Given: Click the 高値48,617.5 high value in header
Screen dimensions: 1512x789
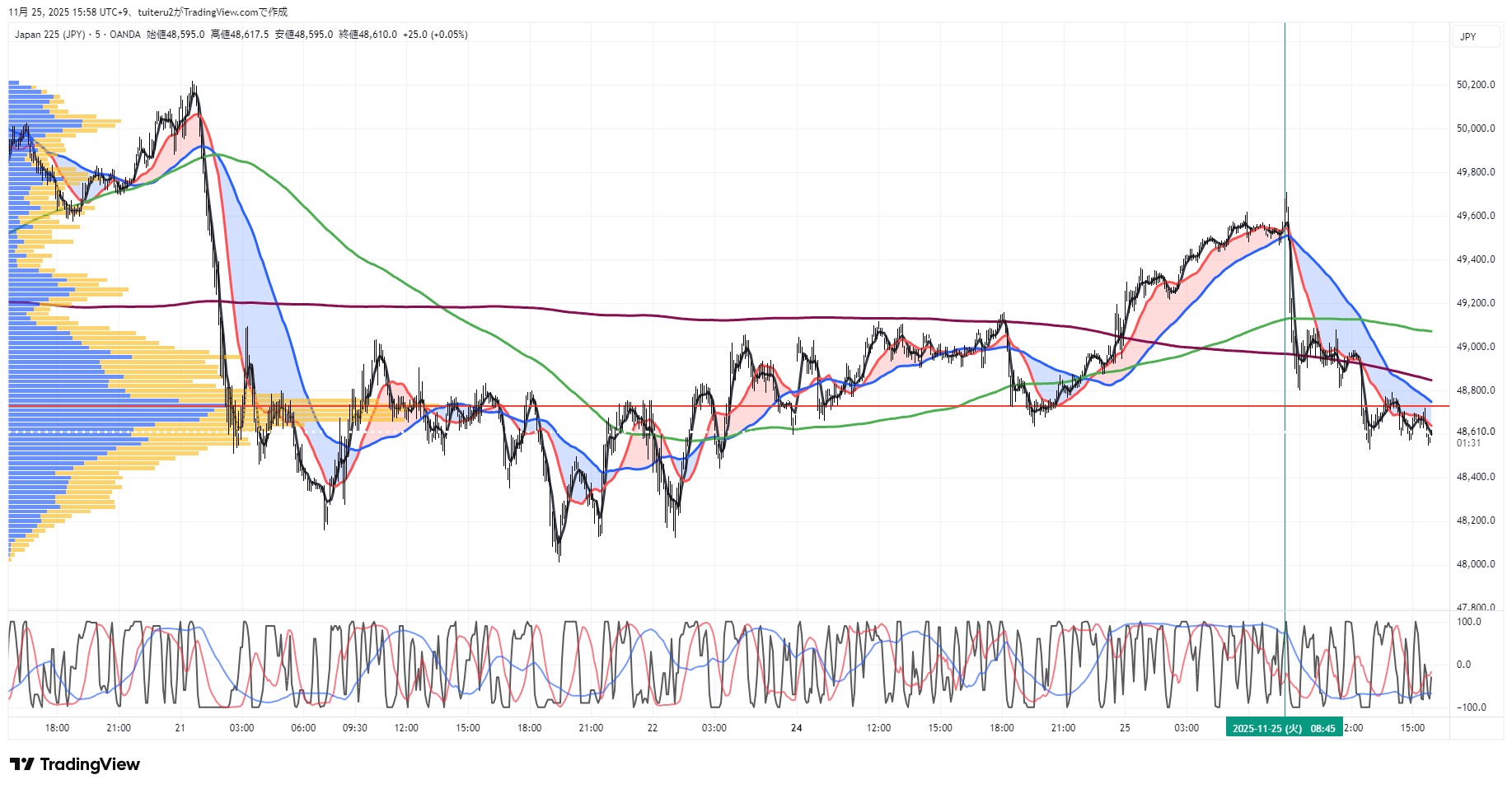Looking at the screenshot, I should click(239, 35).
